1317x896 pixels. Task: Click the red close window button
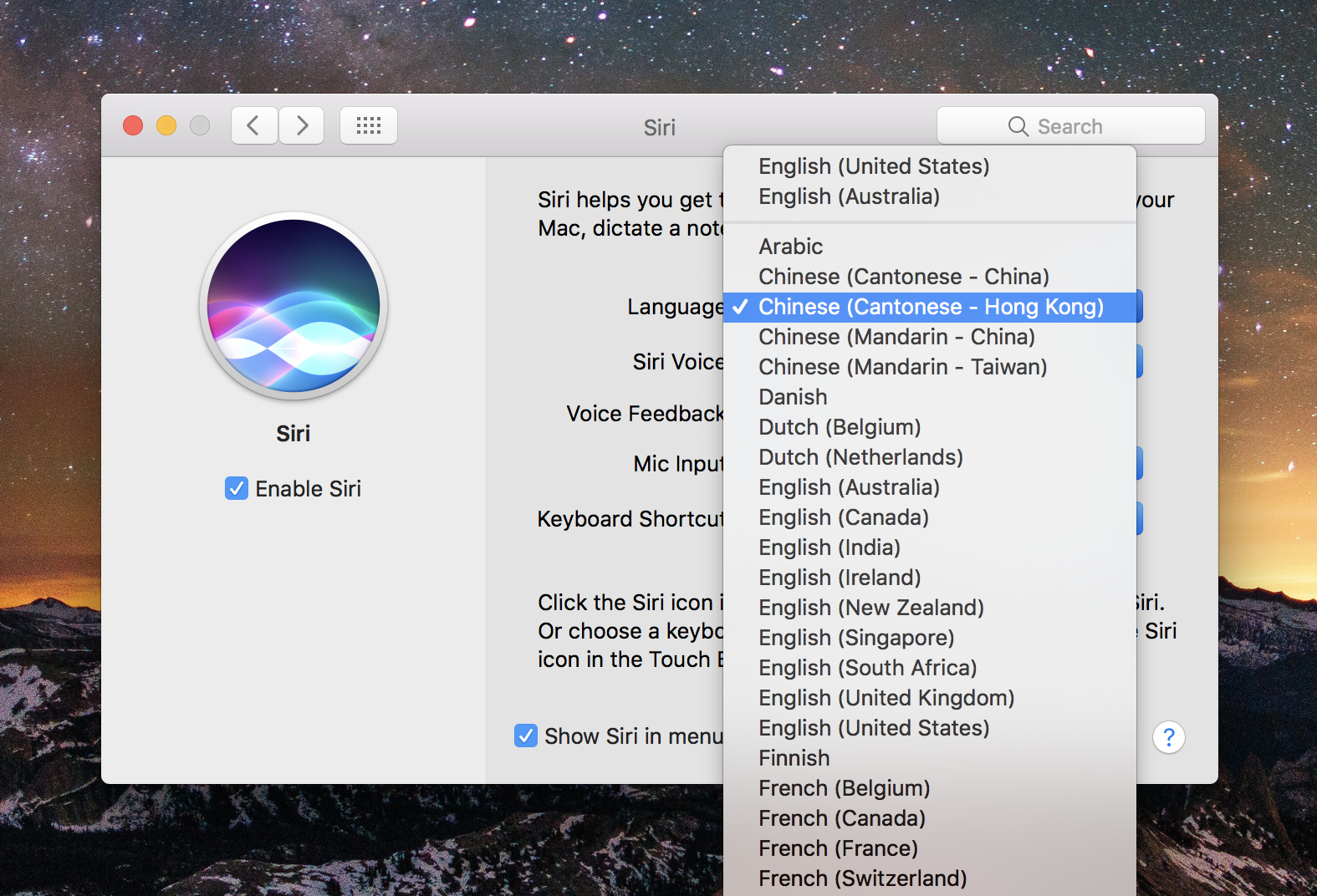click(x=133, y=125)
